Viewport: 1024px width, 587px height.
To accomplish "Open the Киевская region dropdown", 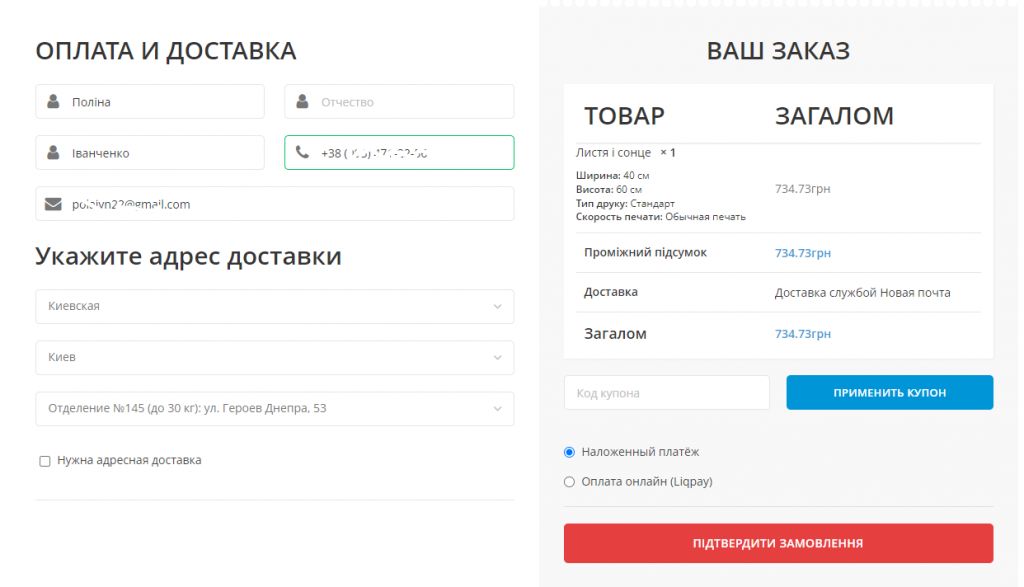I will [275, 306].
